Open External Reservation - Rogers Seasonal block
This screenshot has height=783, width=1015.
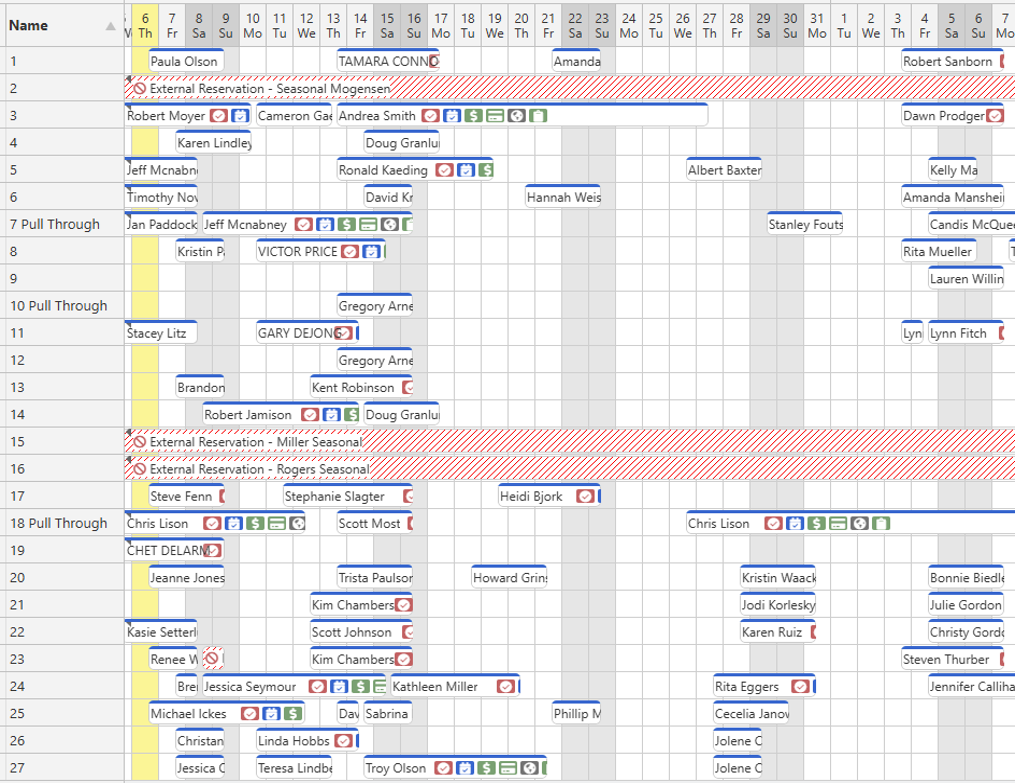[570, 469]
